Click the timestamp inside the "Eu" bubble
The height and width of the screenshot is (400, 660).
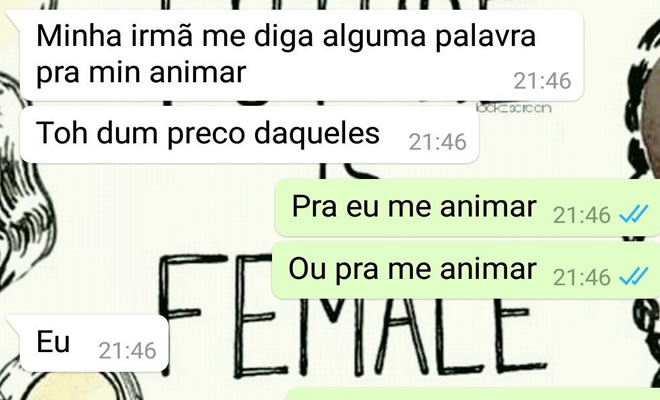coord(128,351)
